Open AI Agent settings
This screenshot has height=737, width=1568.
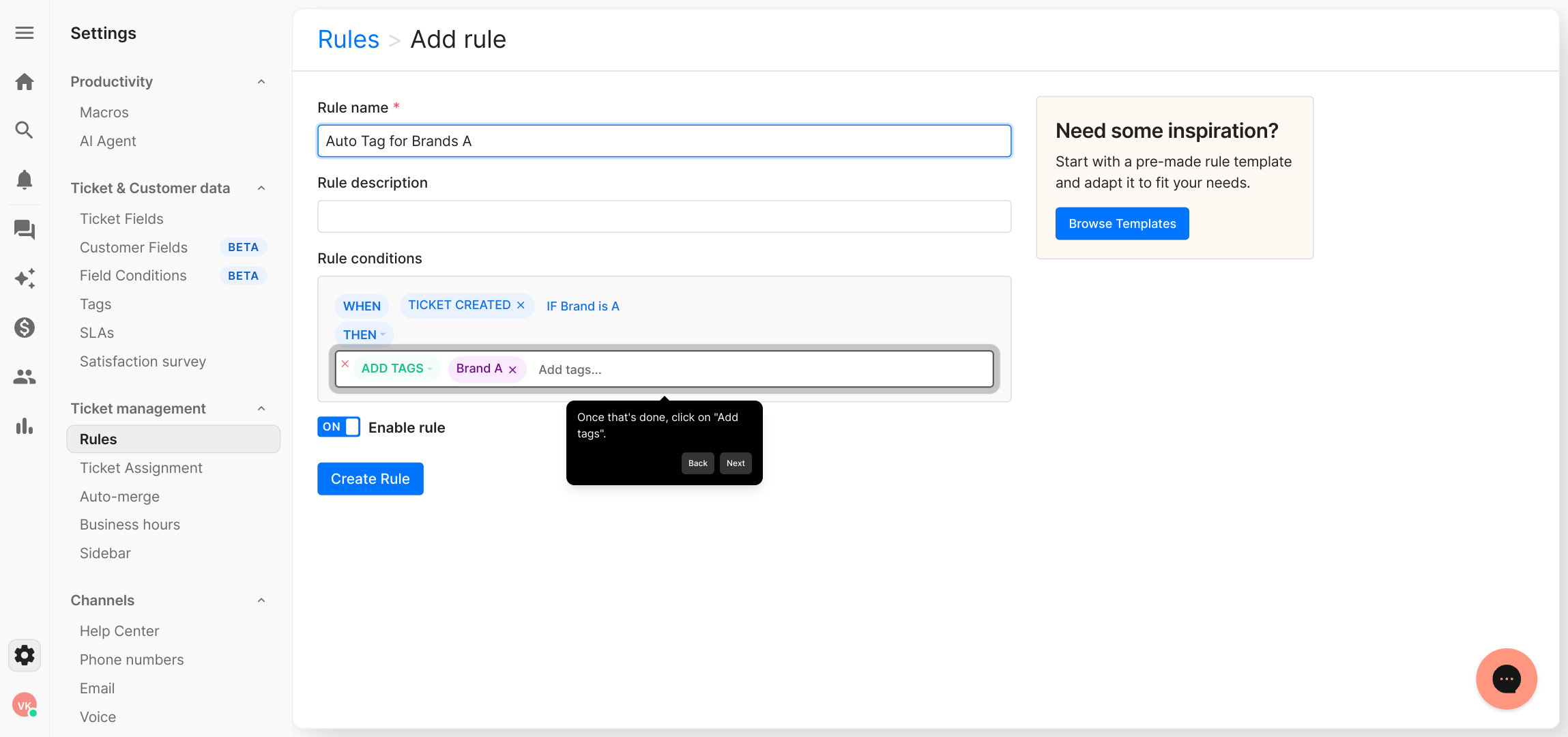pyautogui.click(x=108, y=141)
